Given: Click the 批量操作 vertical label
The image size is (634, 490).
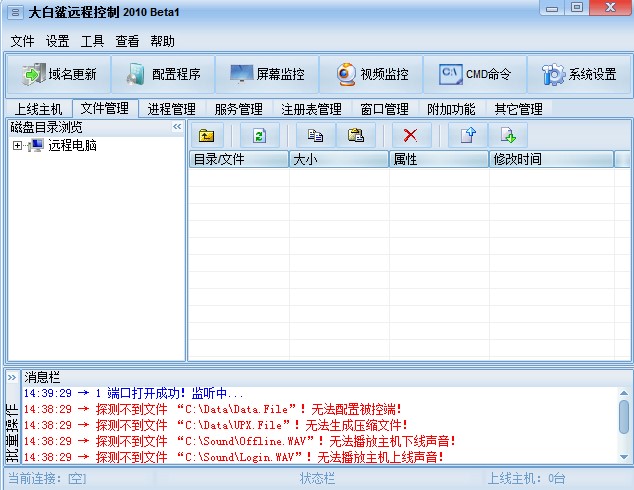Looking at the screenshot, I should point(12,433).
